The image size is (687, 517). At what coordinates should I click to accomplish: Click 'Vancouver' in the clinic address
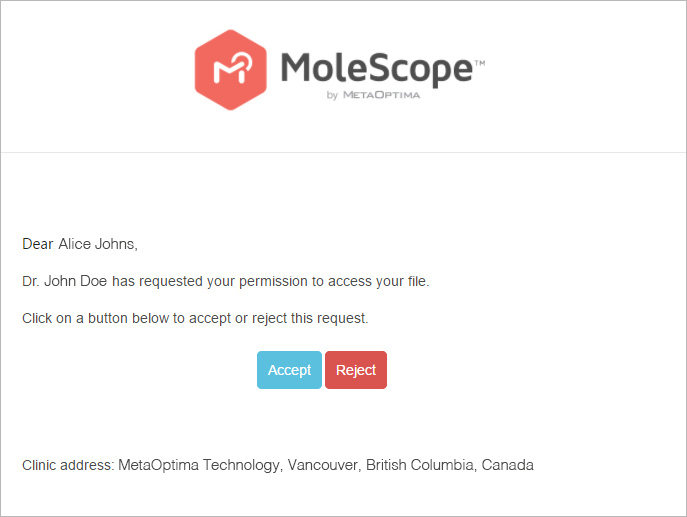tap(322, 465)
